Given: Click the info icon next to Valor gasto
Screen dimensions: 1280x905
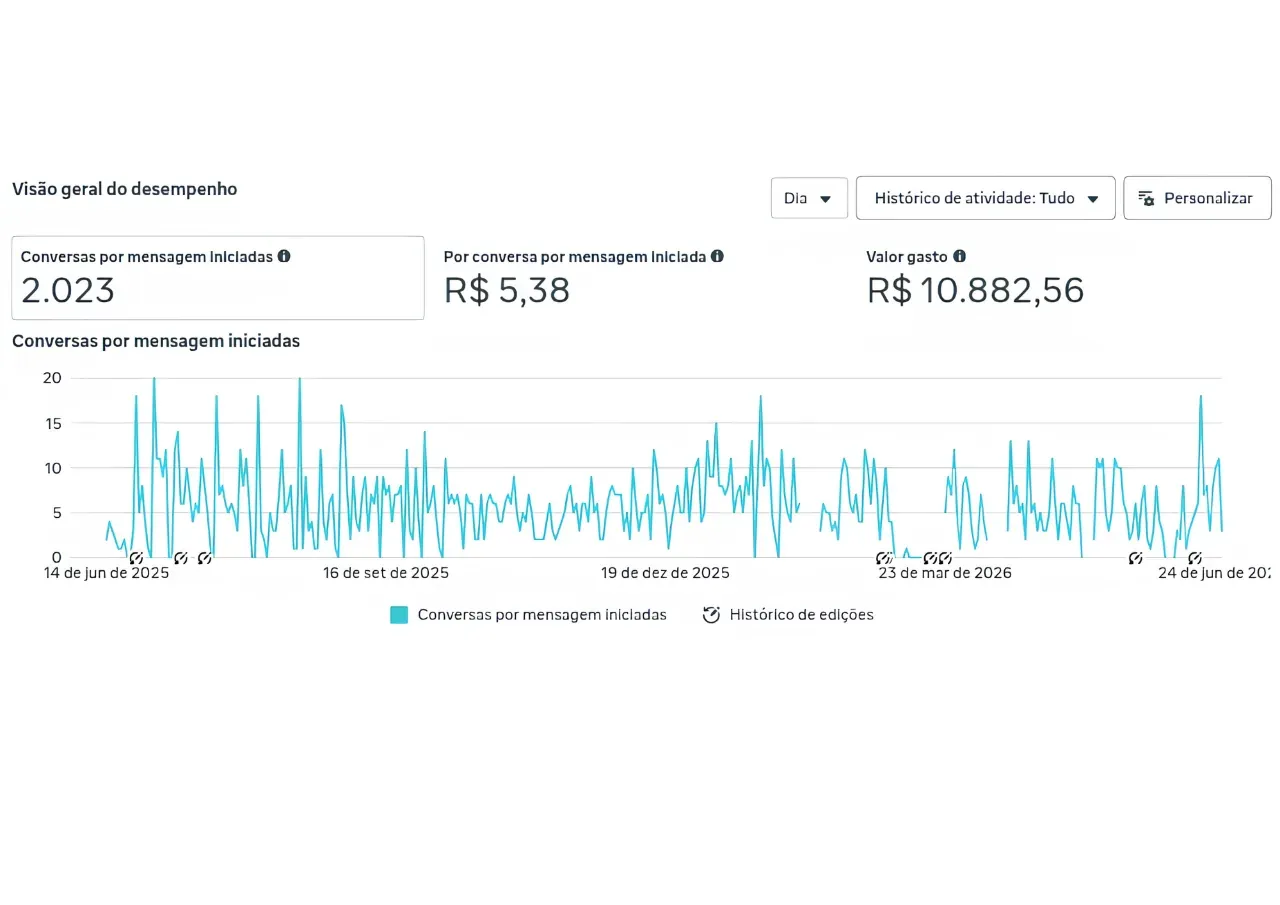Looking at the screenshot, I should (x=960, y=256).
